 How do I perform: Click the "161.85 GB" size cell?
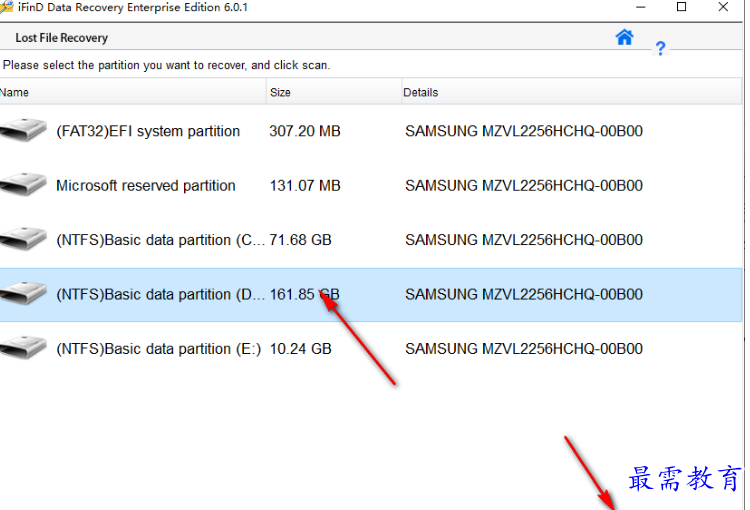pyautogui.click(x=304, y=294)
